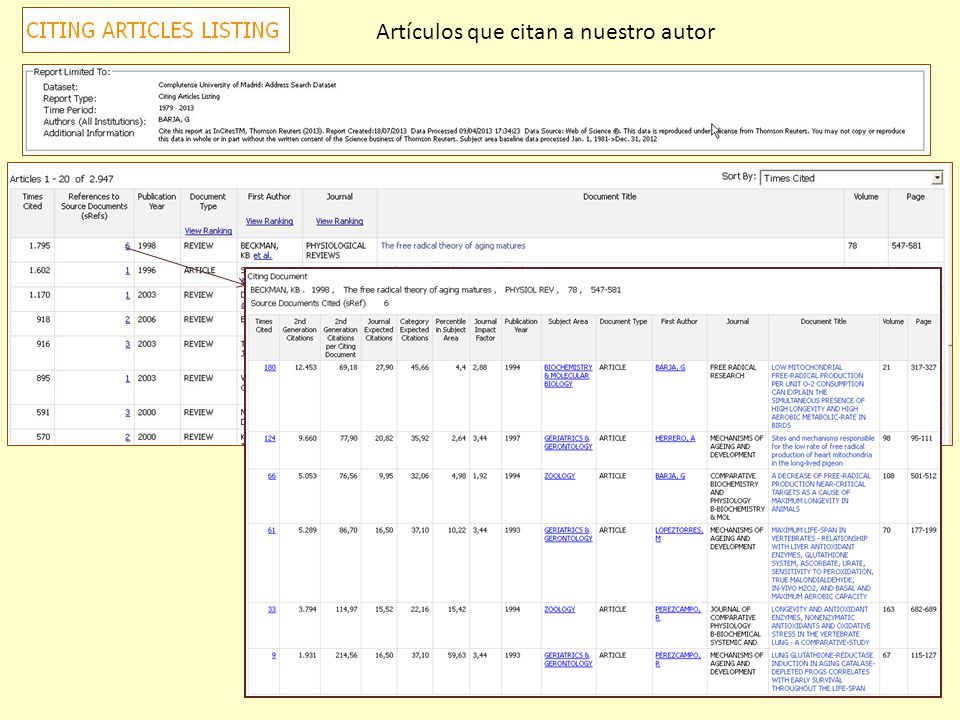This screenshot has width=960, height=720.
Task: Open 'The free radical theory of aging matures' title link
Action: [453, 246]
